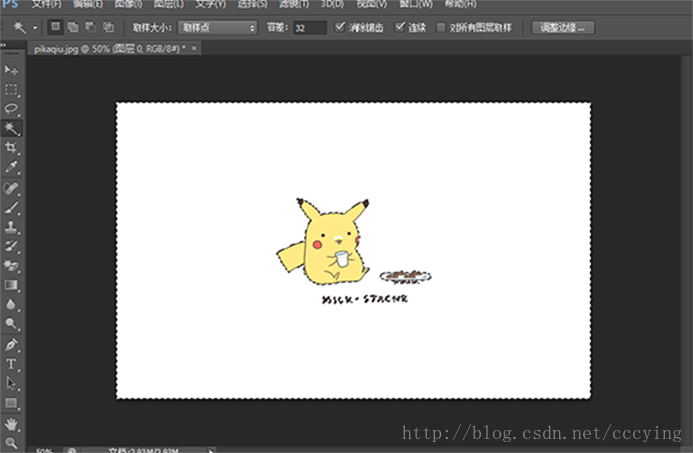Select the Brush tool
The image size is (693, 453).
click(x=11, y=208)
